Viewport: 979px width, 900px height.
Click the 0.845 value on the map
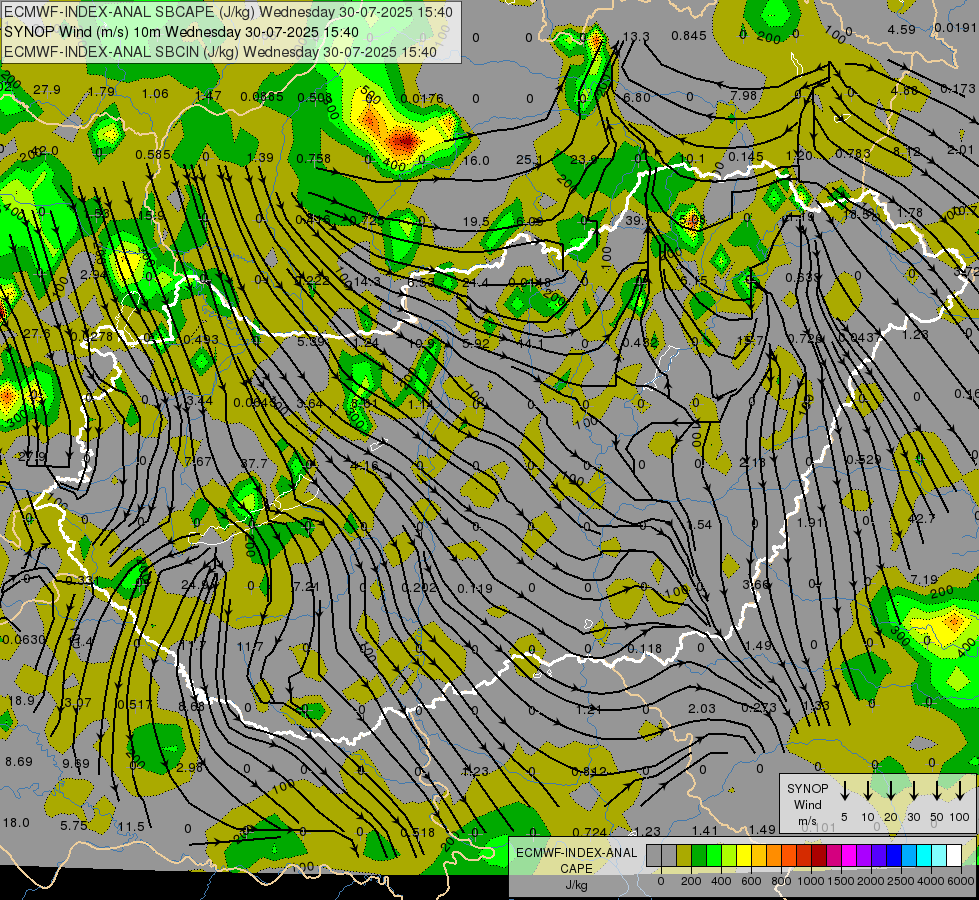pyautogui.click(x=689, y=36)
